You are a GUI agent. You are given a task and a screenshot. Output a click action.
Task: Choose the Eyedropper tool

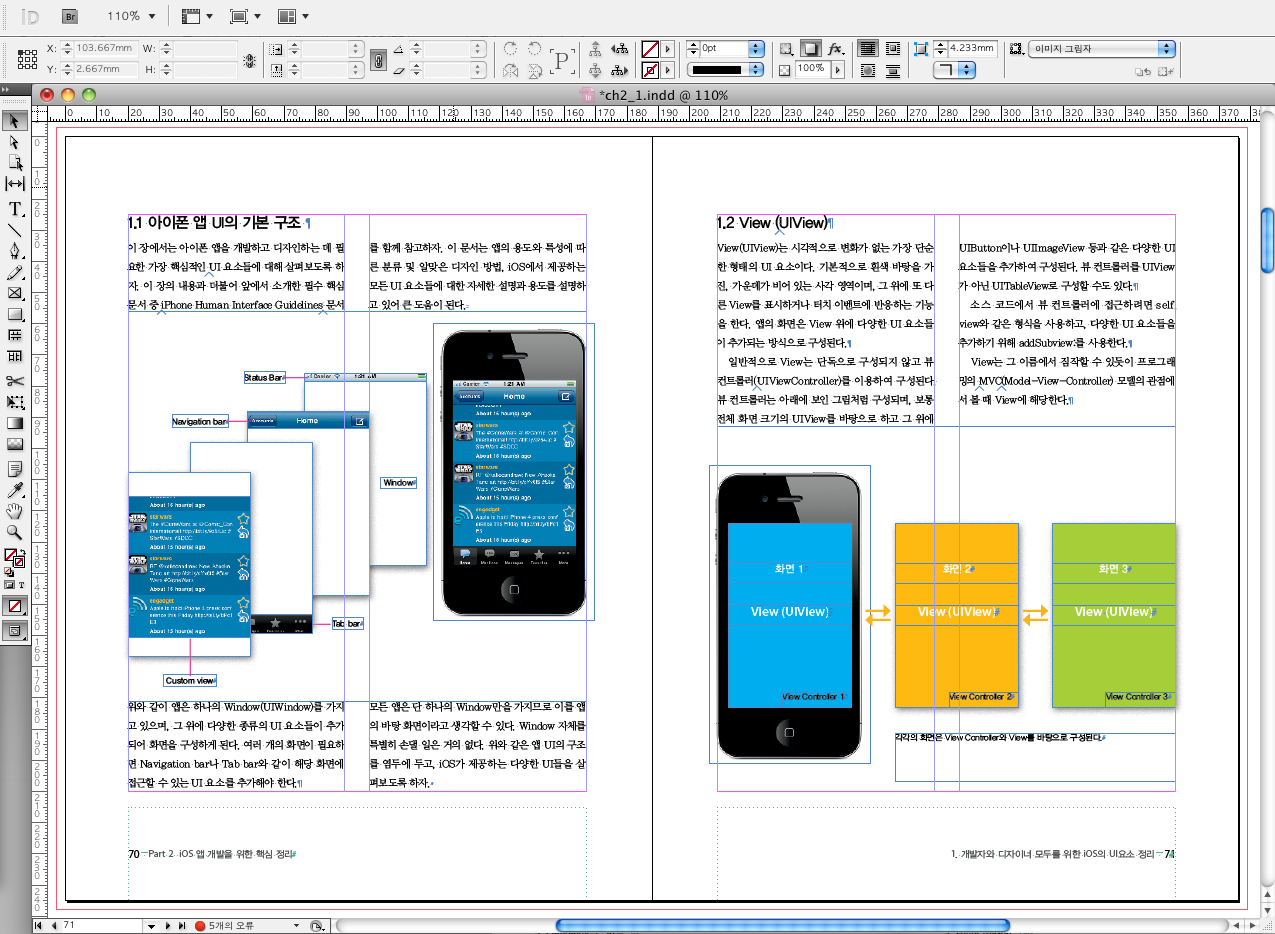(x=15, y=490)
